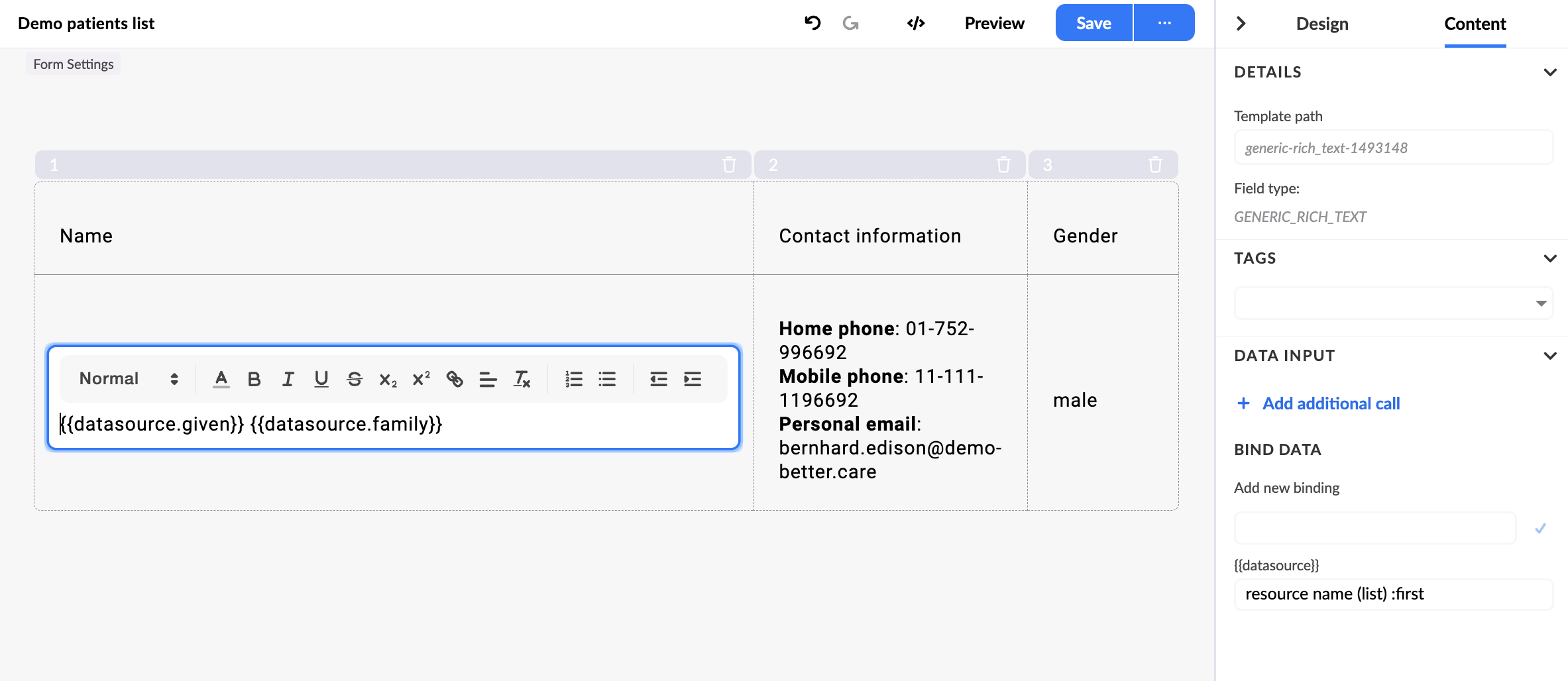Insert a hyperlink

(455, 379)
